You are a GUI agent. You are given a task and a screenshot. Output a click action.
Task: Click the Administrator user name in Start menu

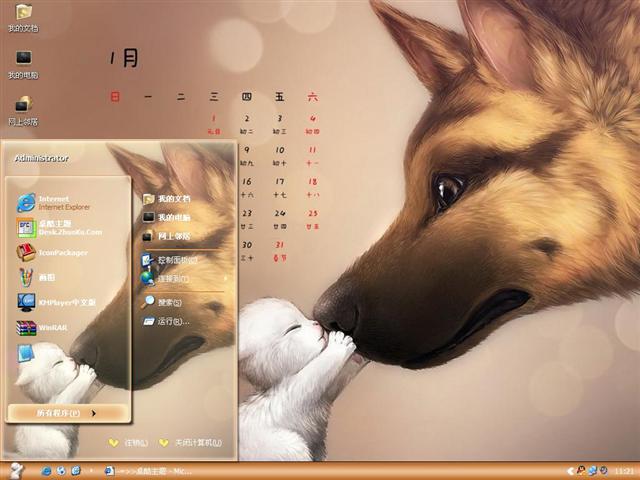(41, 158)
